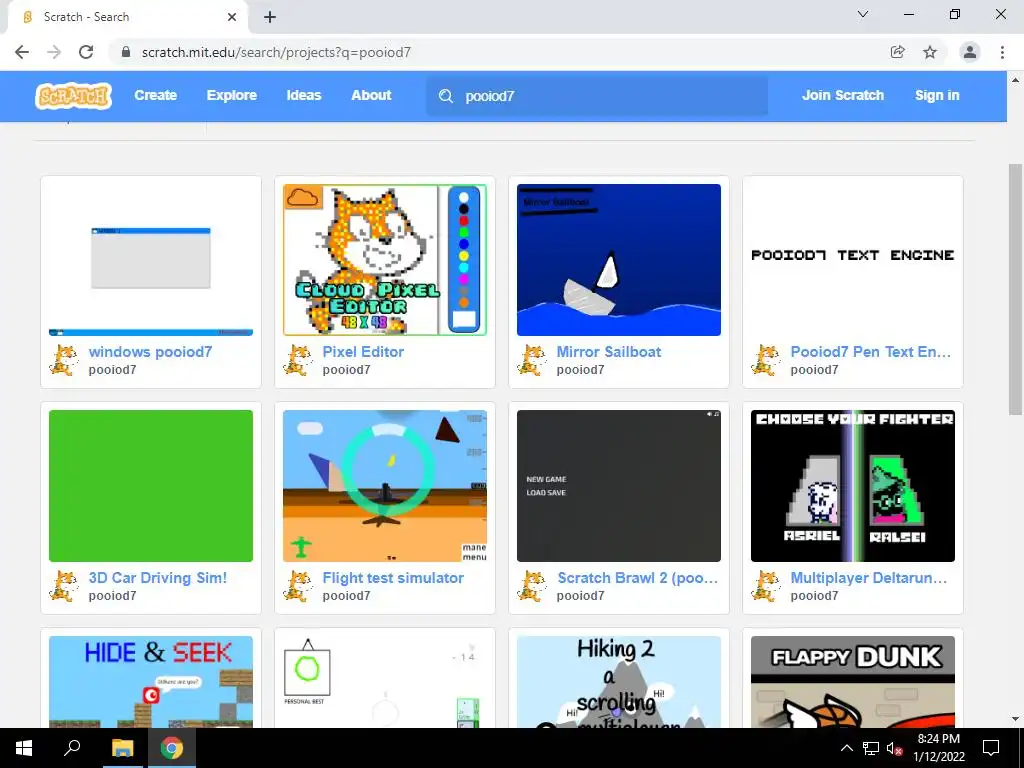Open the 3D Car Driving Sim! title link
1024x768 pixels.
coord(157,578)
